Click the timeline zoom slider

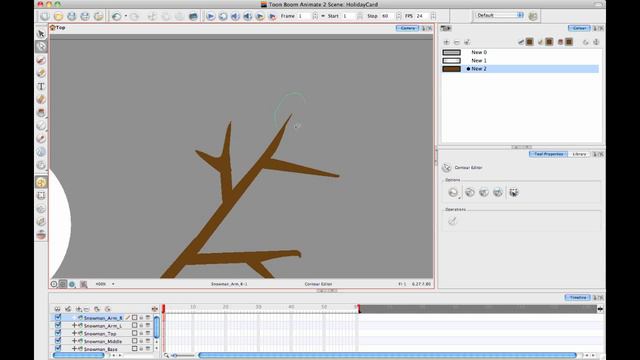point(183,356)
